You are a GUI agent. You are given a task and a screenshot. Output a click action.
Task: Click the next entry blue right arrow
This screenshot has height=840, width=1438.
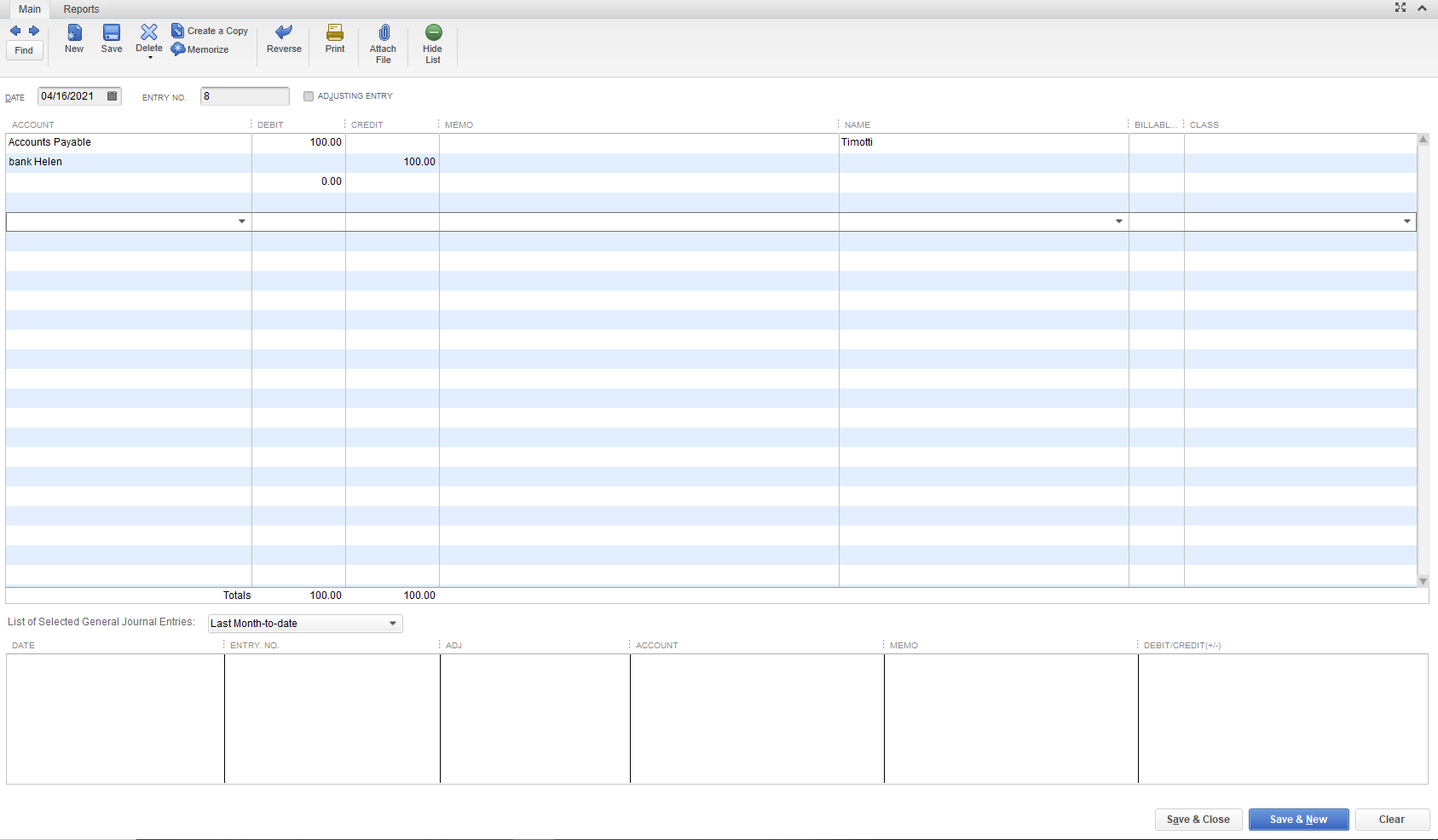coord(34,31)
